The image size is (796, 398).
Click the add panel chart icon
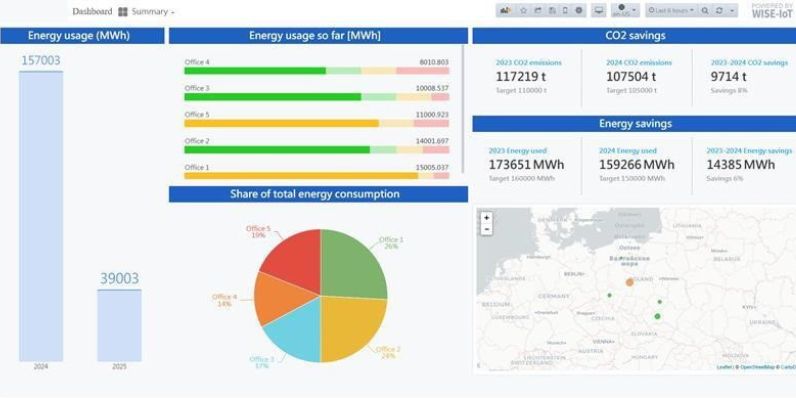coord(505,10)
